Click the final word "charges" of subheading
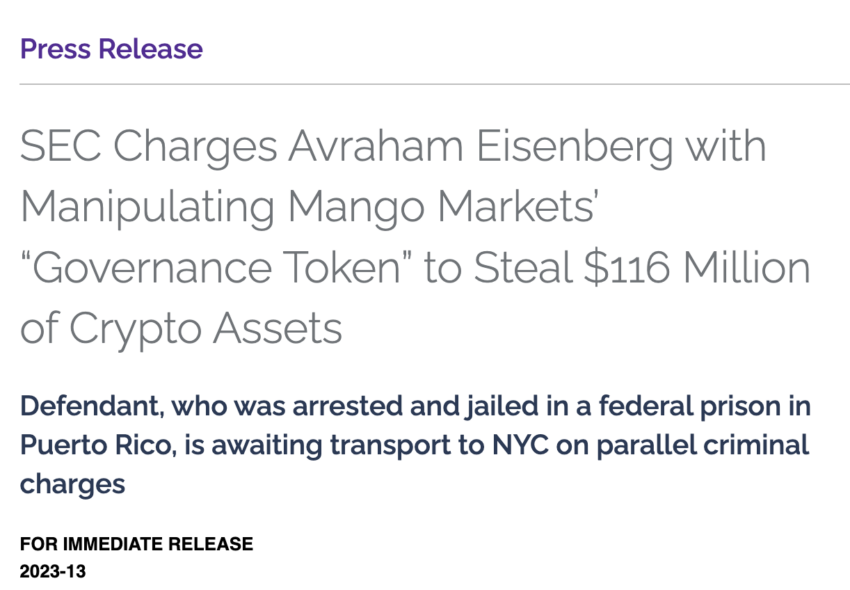The image size is (850, 590). click(x=72, y=484)
